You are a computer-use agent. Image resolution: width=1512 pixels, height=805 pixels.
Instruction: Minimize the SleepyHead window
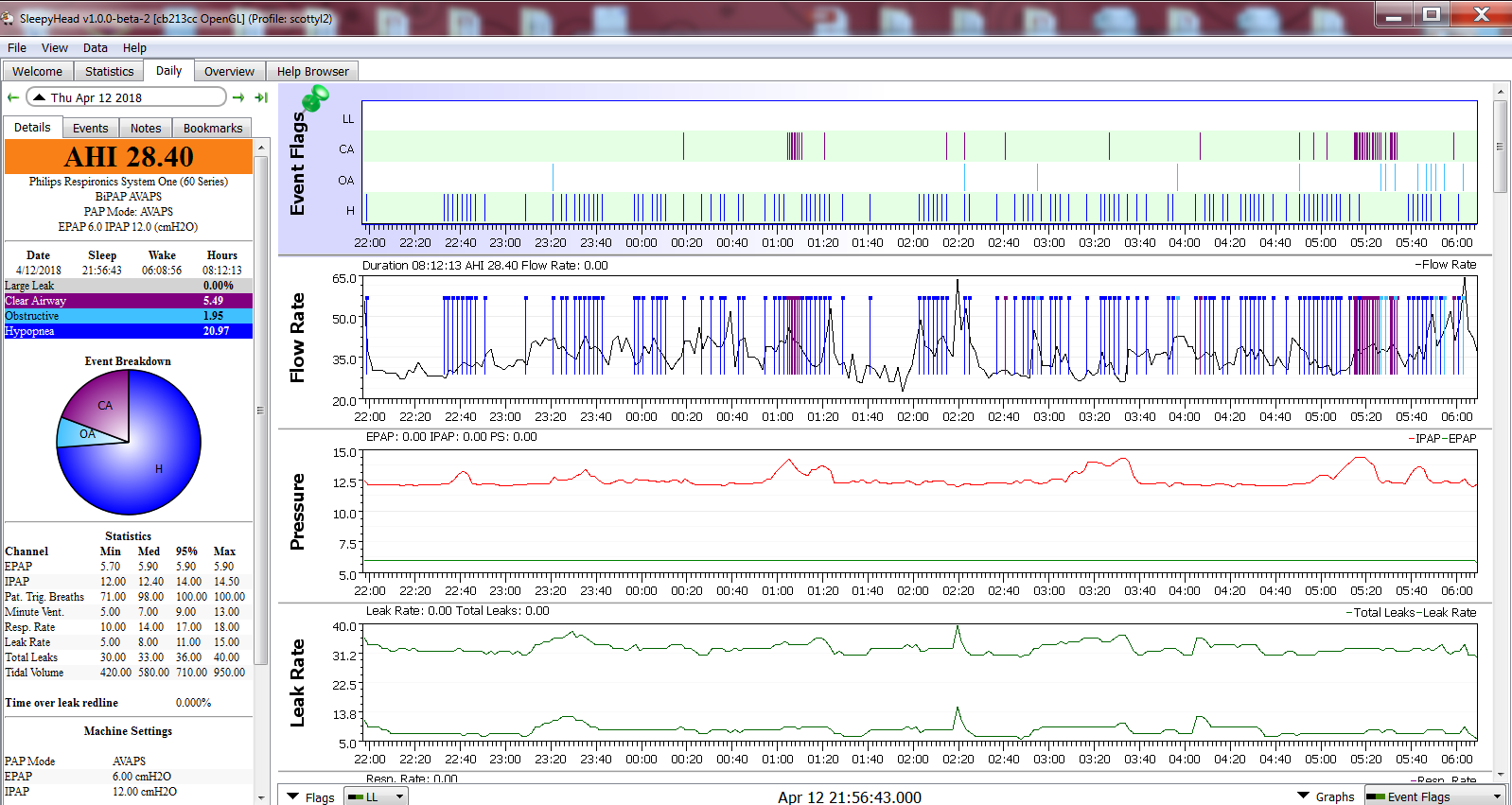coord(1394,14)
